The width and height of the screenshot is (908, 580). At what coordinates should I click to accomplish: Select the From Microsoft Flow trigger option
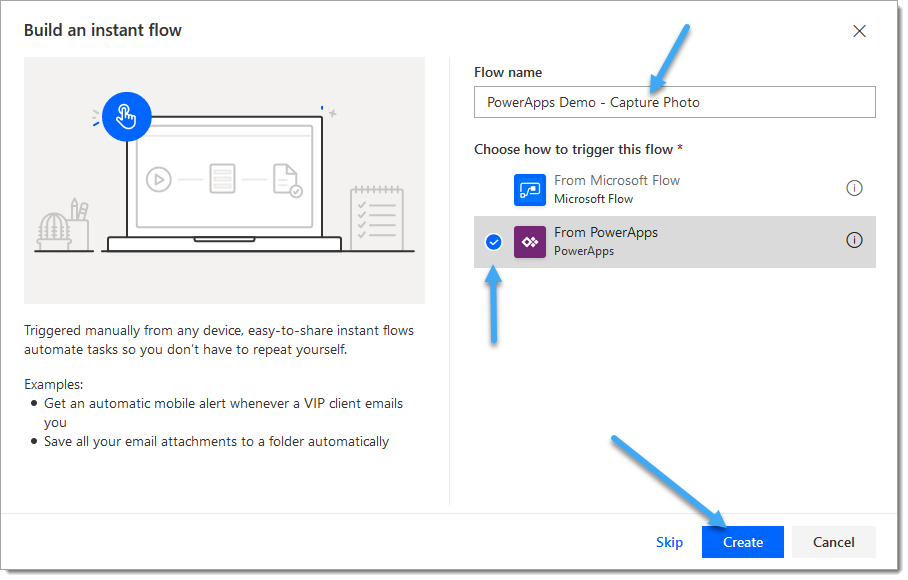pyautogui.click(x=675, y=190)
